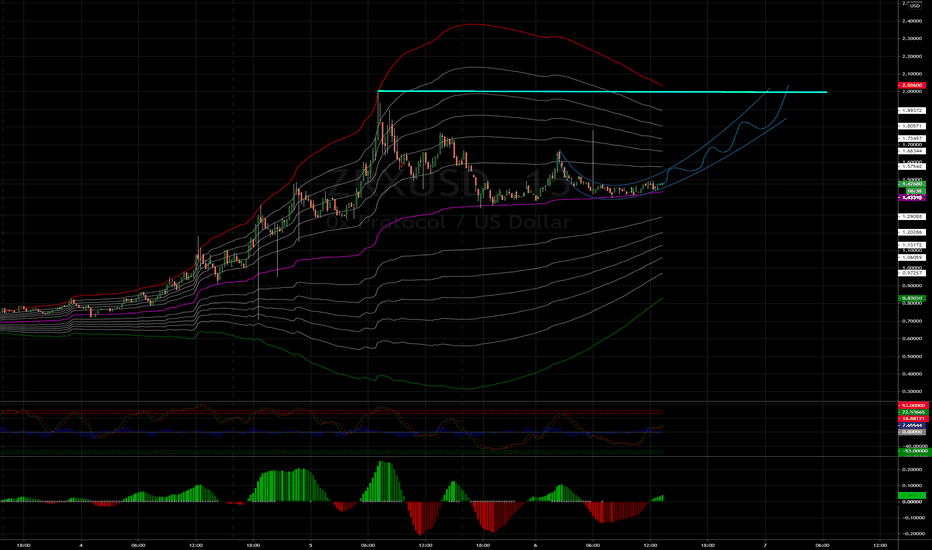Click the 0.70000 price axis label
Screen dimensions: 932x550
coord(912,321)
